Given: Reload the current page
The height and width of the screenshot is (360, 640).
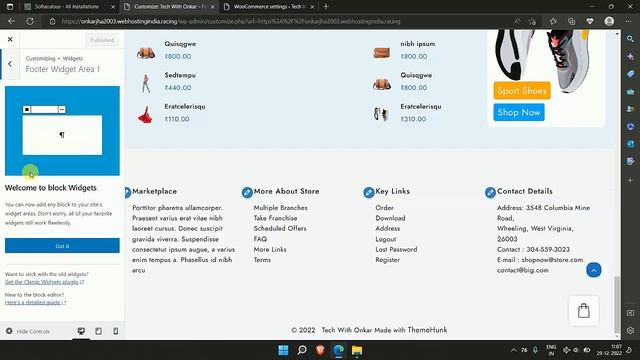Looking at the screenshot, I should click(30, 21).
